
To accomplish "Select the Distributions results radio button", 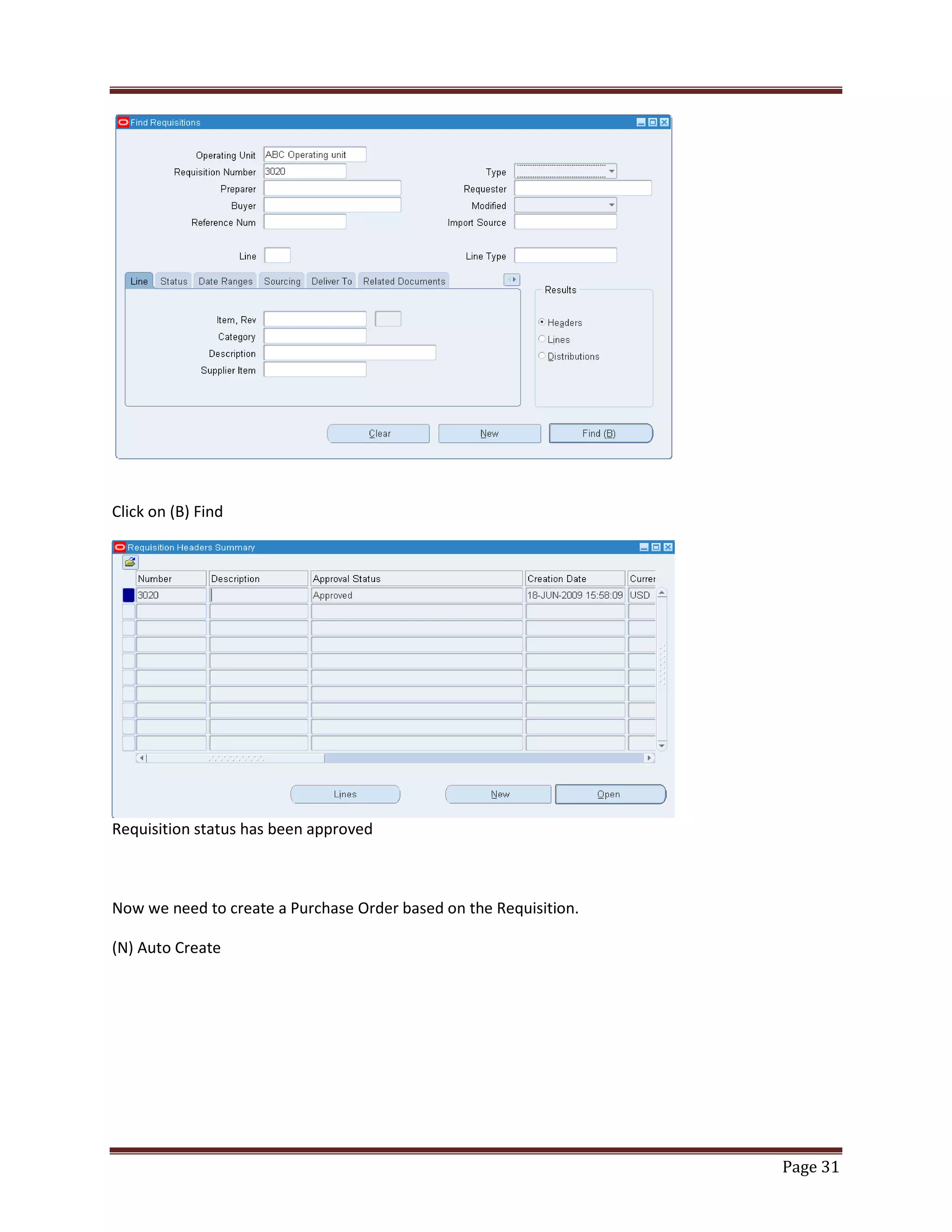I will click(x=542, y=355).
